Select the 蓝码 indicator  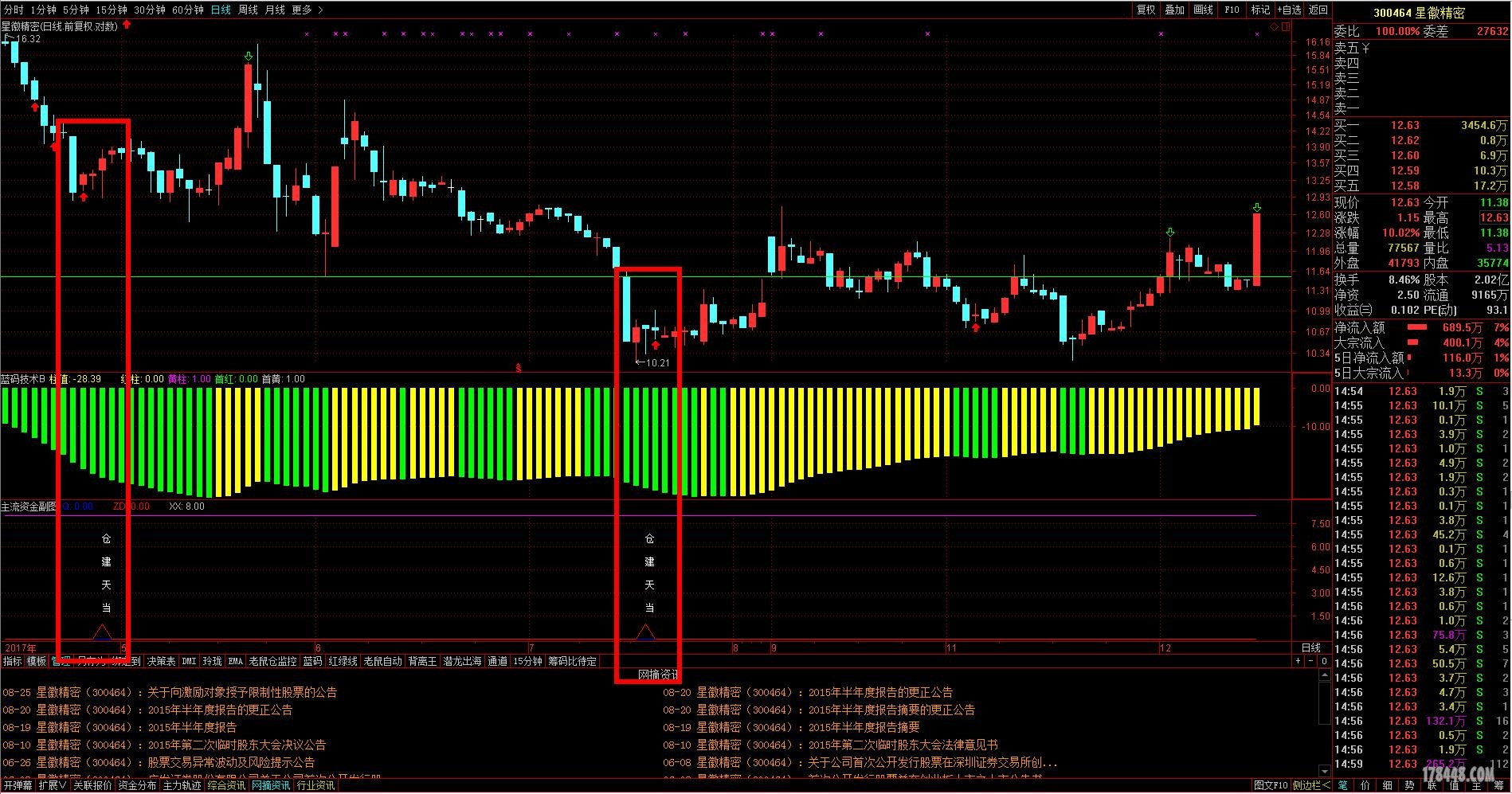[x=312, y=661]
